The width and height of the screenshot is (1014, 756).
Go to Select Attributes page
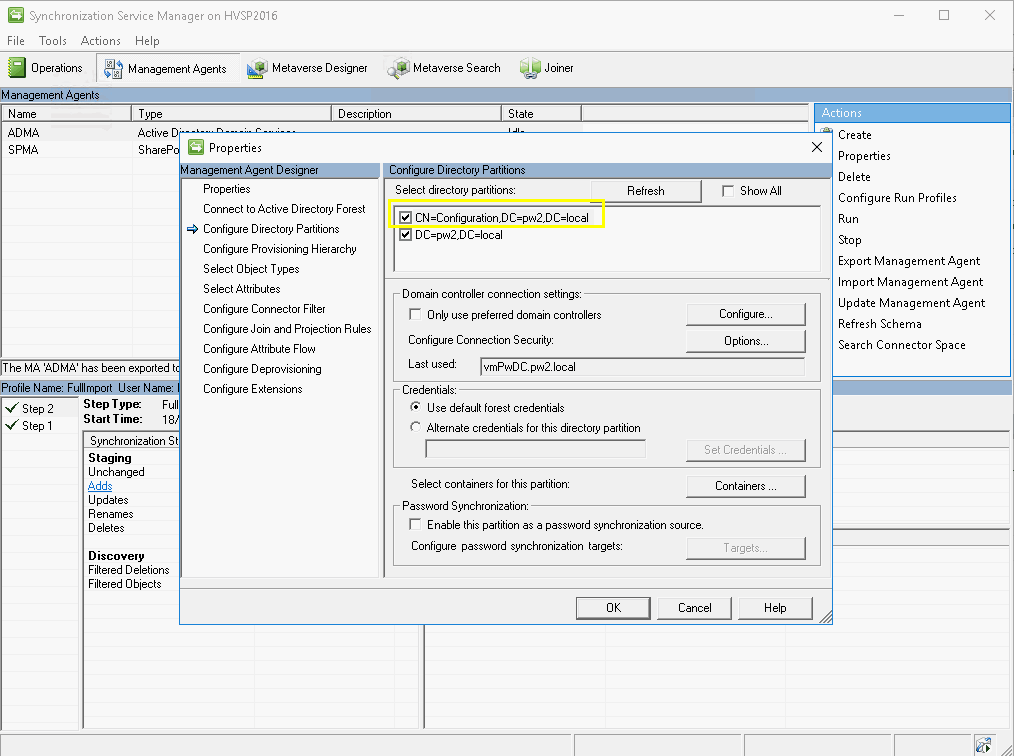(241, 289)
